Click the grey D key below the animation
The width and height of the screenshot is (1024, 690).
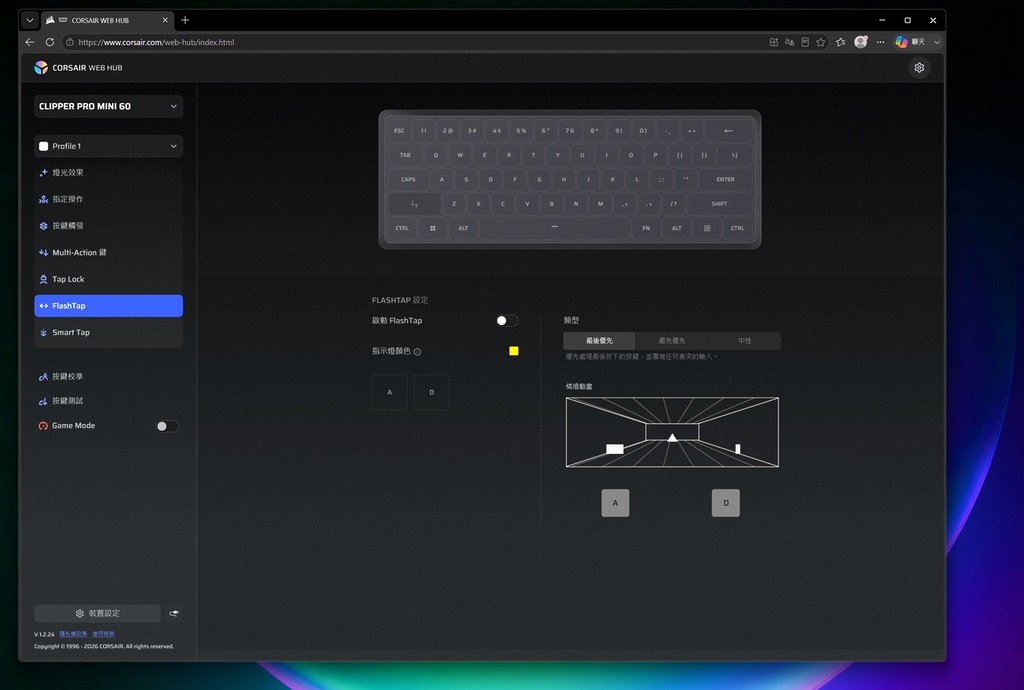(726, 503)
